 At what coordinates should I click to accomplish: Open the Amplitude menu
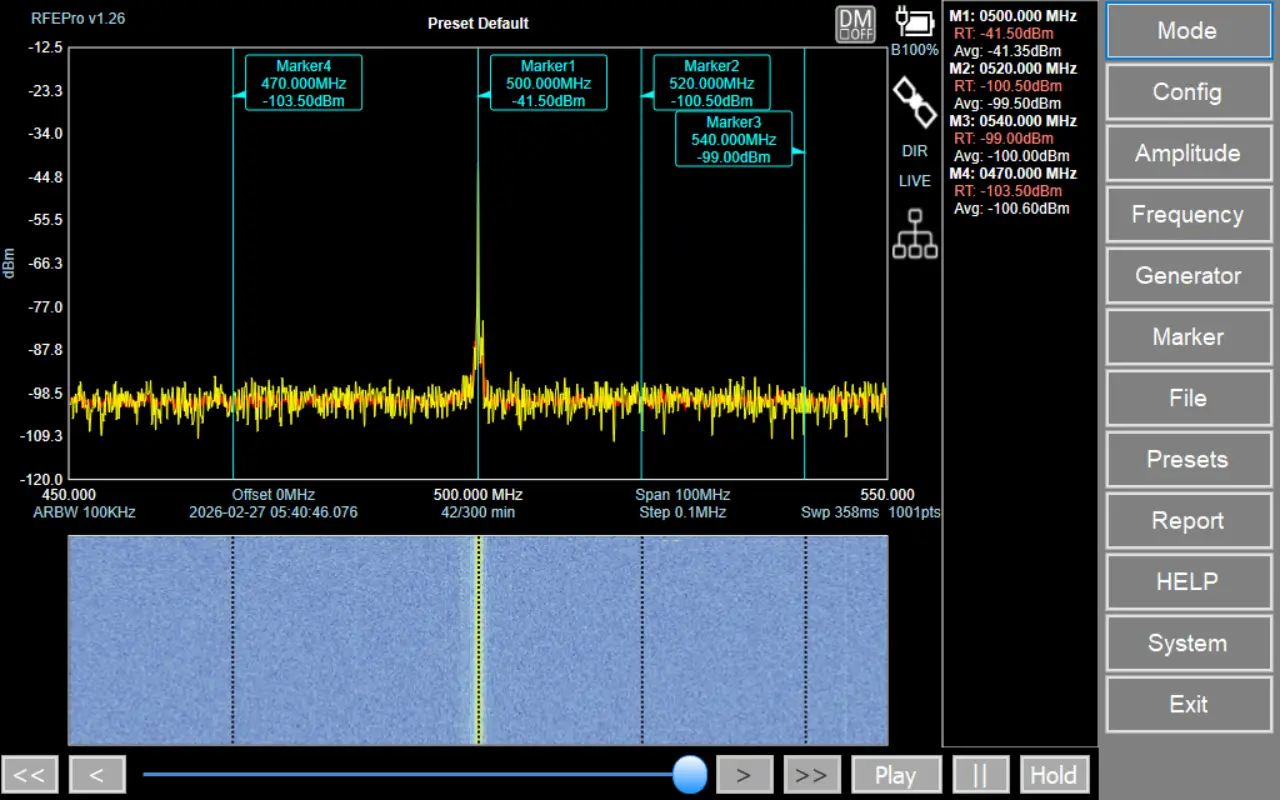[1187, 154]
